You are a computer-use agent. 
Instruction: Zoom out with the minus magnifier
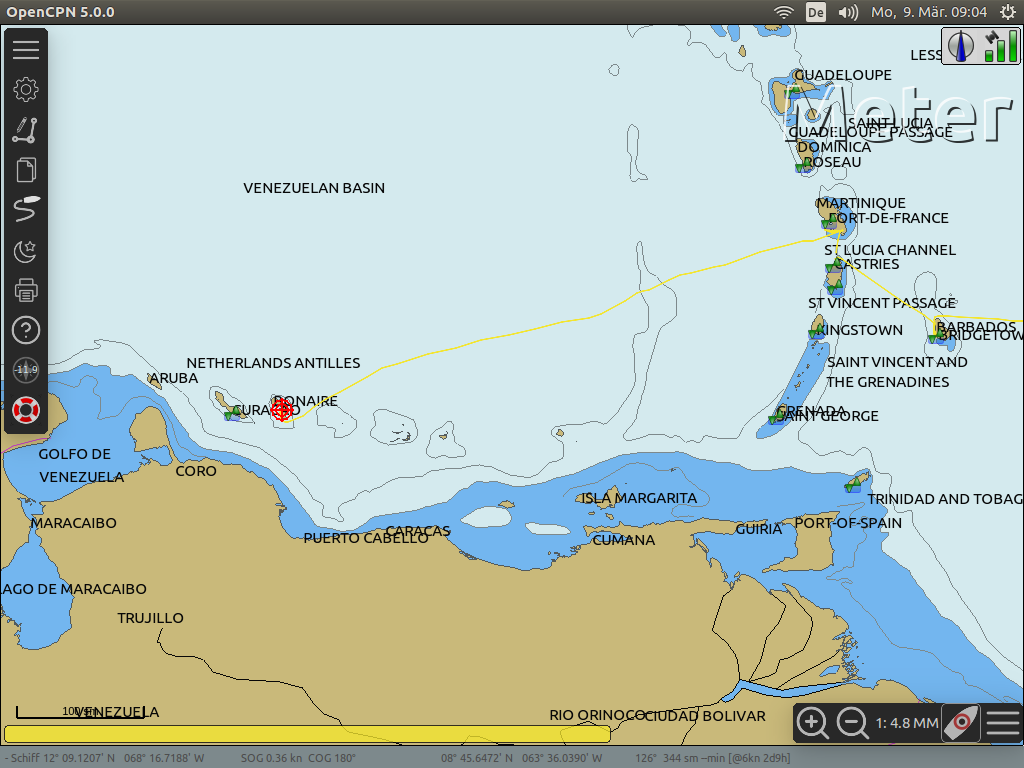point(853,723)
